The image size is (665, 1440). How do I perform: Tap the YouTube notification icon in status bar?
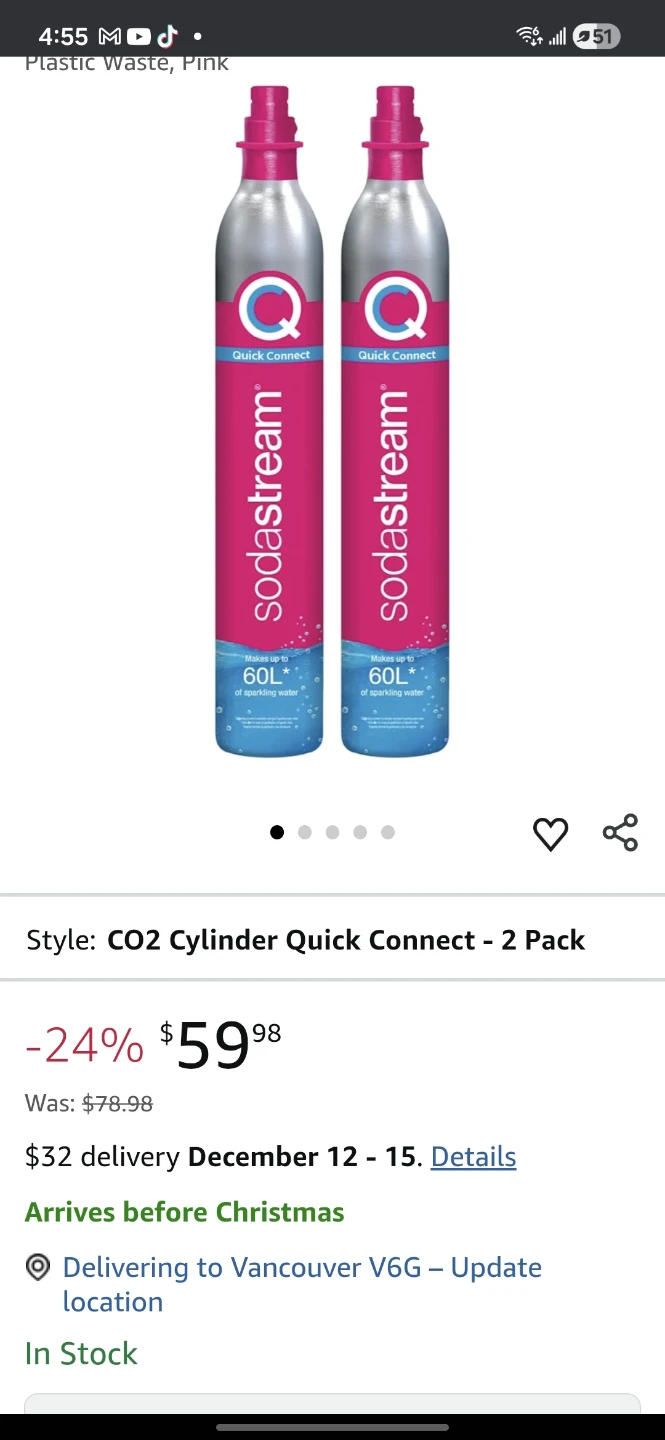(138, 37)
